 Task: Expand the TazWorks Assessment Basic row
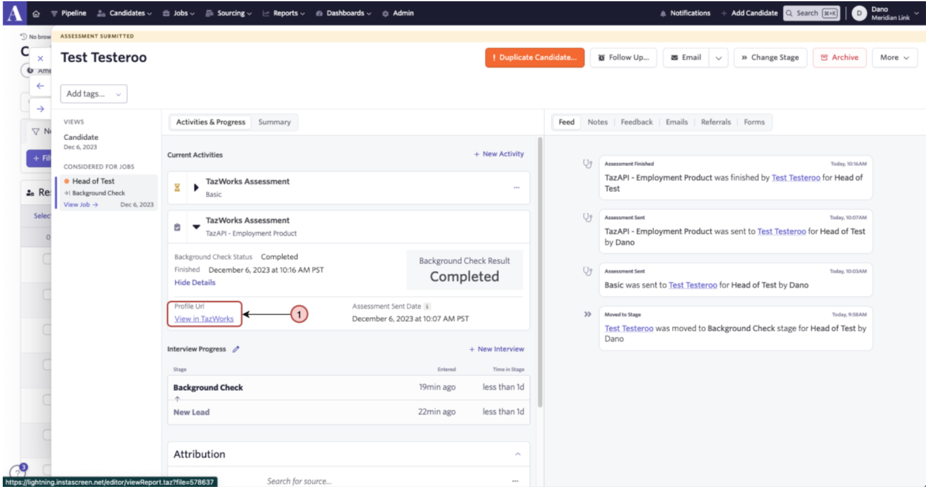tap(196, 188)
